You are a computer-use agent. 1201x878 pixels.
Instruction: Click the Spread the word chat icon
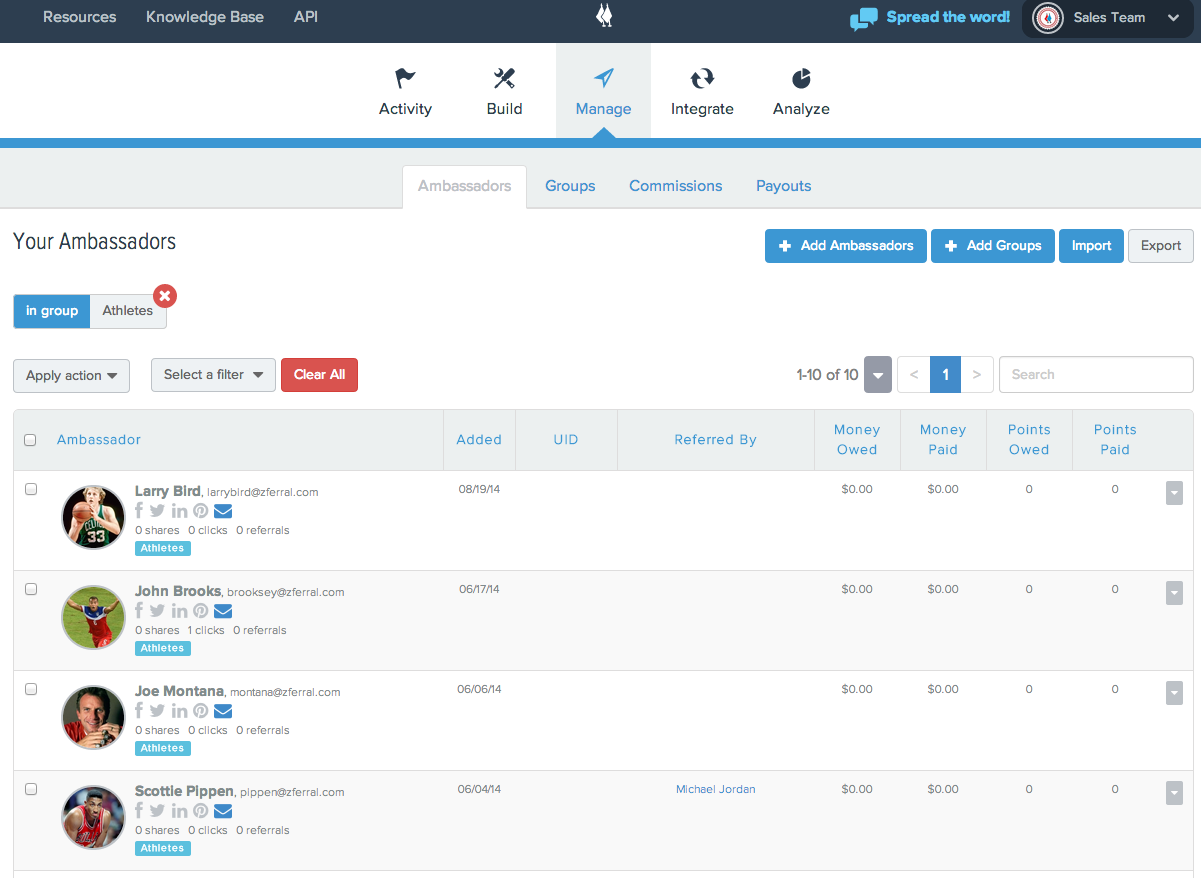pos(863,18)
